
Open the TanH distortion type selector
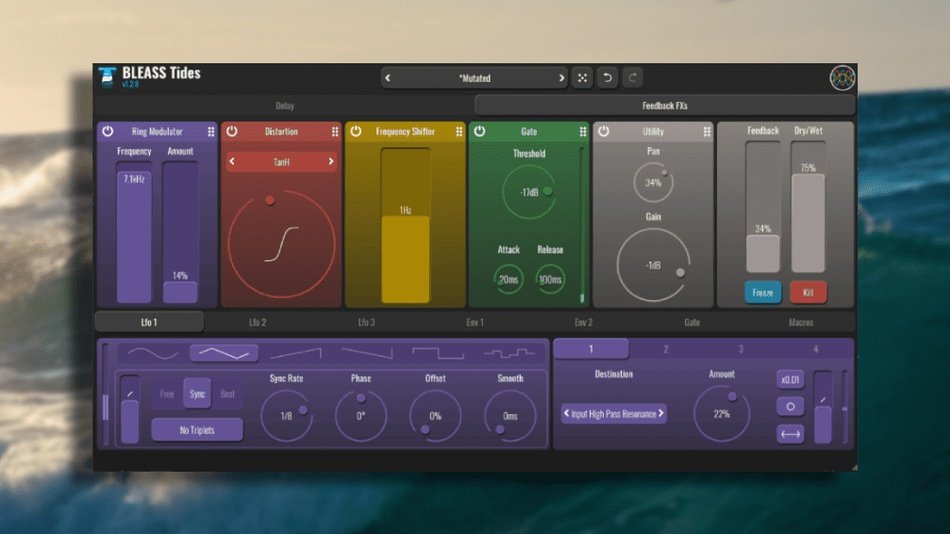pyautogui.click(x=281, y=161)
